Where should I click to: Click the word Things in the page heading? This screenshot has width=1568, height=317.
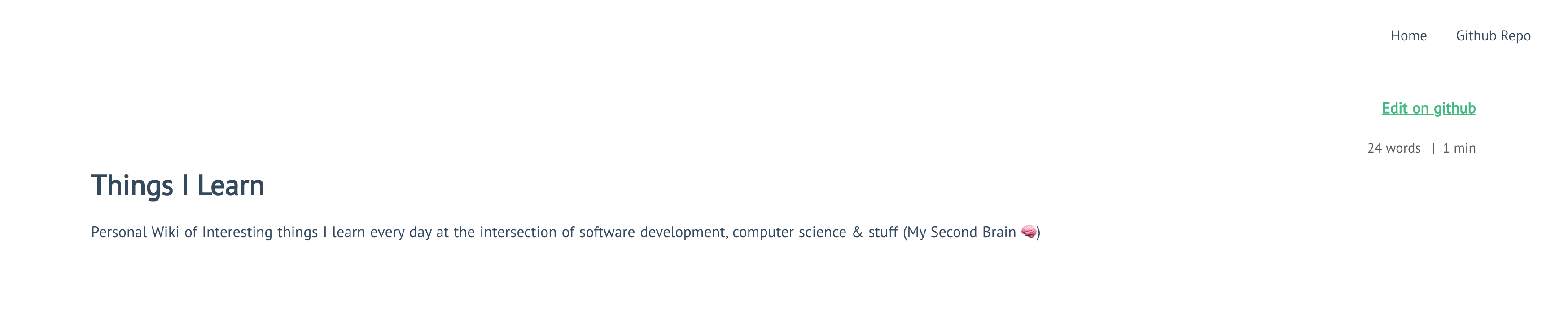click(x=132, y=185)
